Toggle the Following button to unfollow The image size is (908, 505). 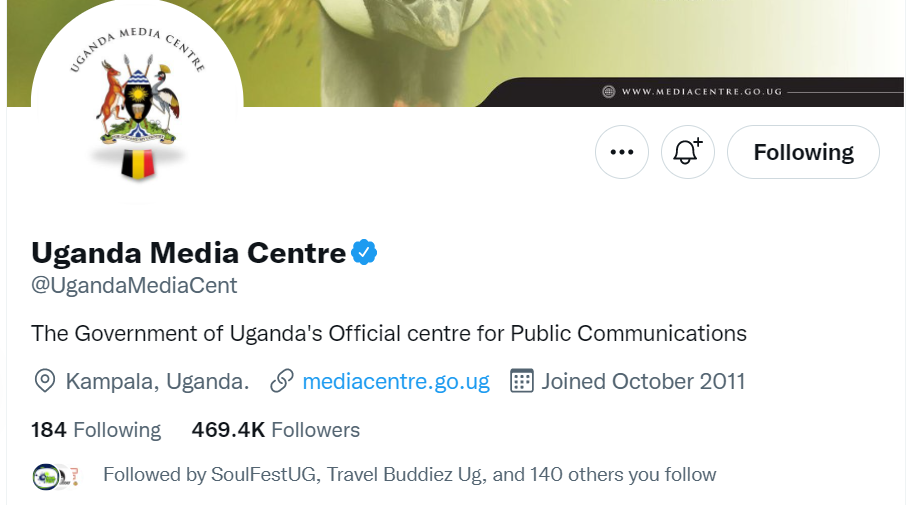coord(803,152)
